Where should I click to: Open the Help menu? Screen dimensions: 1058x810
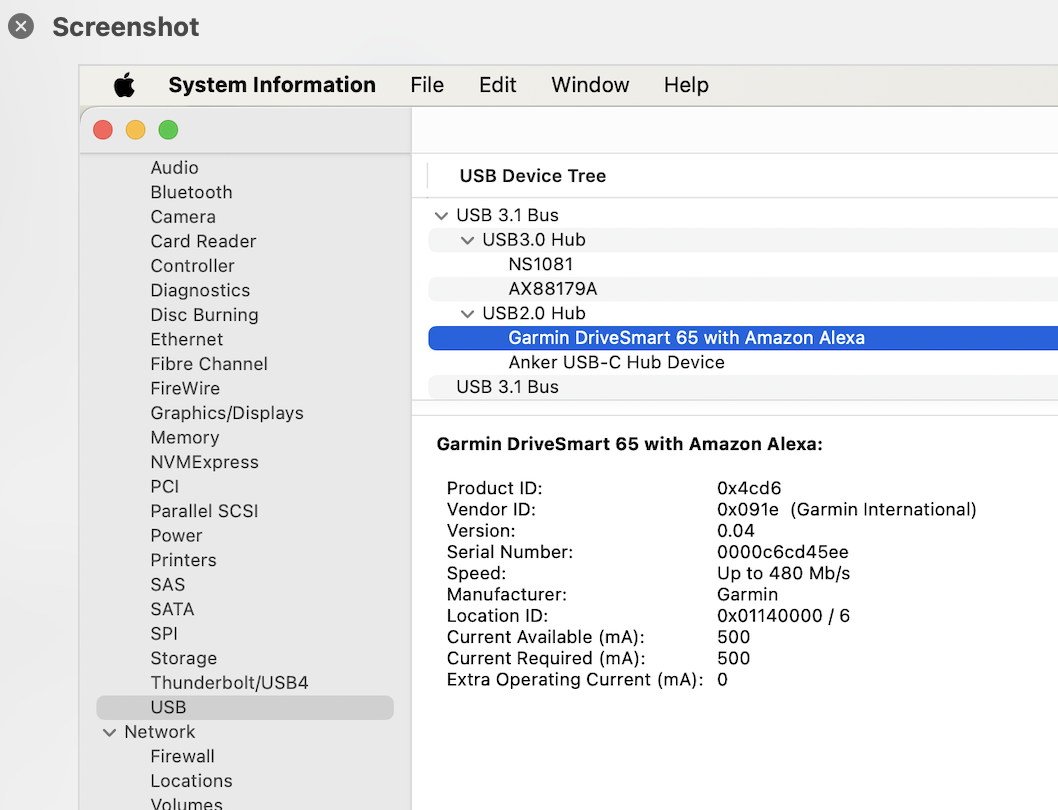tap(686, 85)
